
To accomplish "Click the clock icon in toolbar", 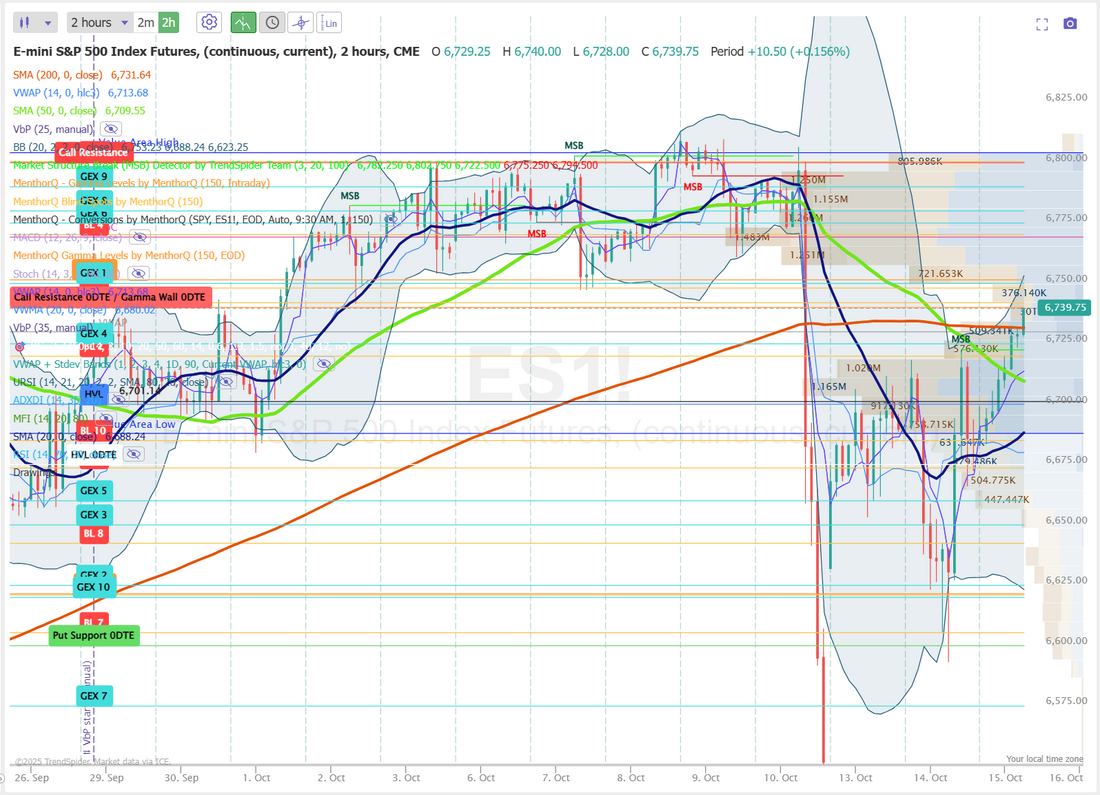I will tap(272, 22).
